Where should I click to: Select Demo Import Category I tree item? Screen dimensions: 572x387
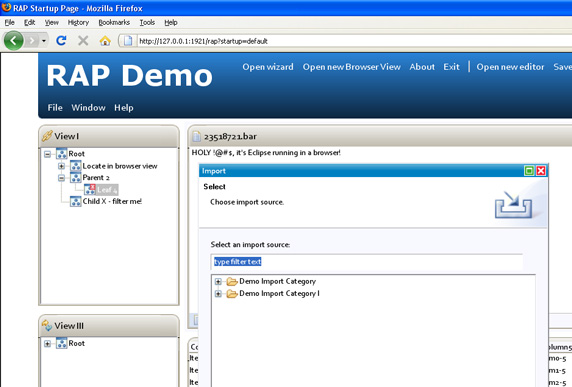(x=279, y=293)
